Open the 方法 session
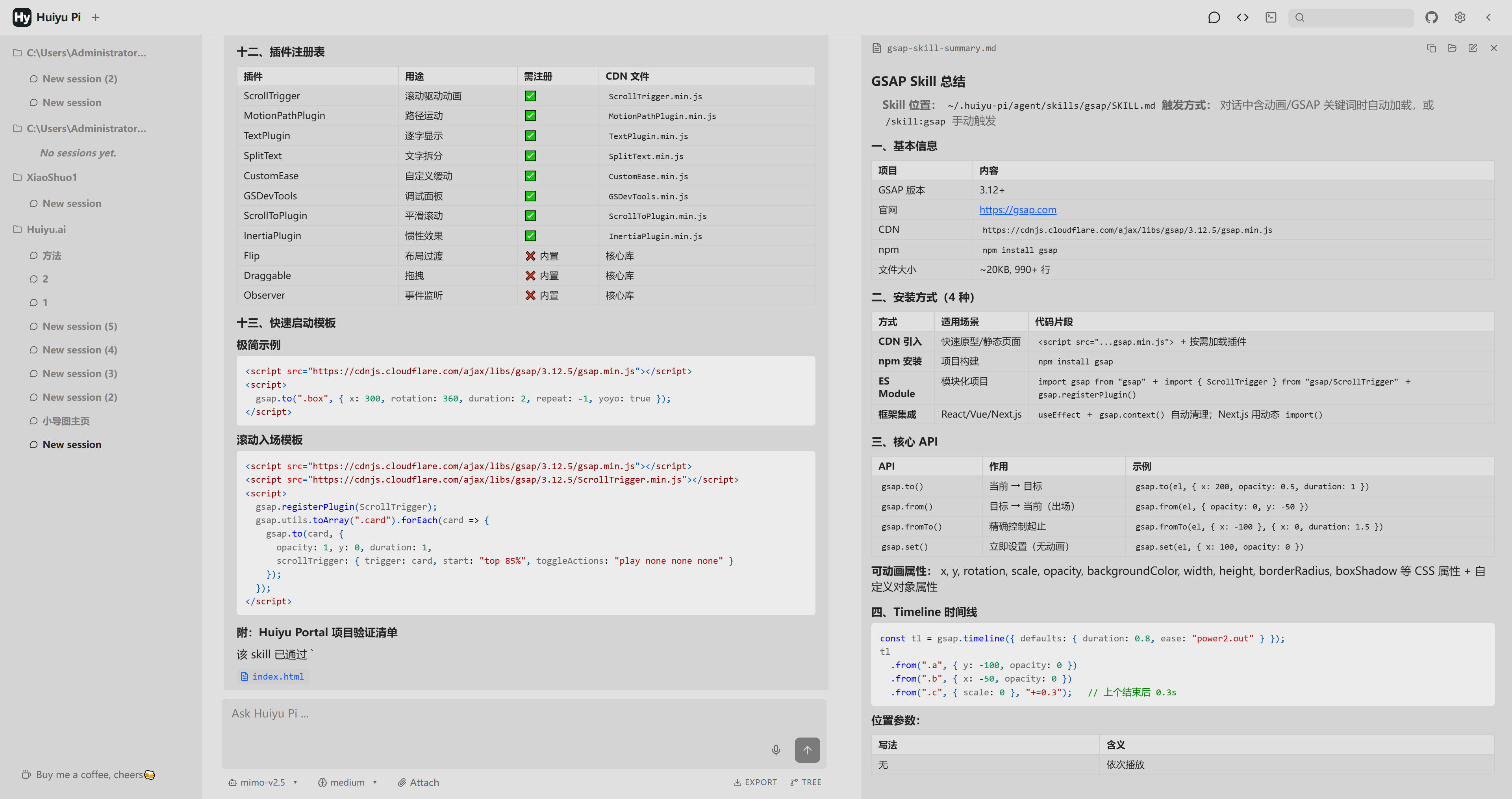Screen dimensions: 1512x799 pyautogui.click(x=46, y=256)
